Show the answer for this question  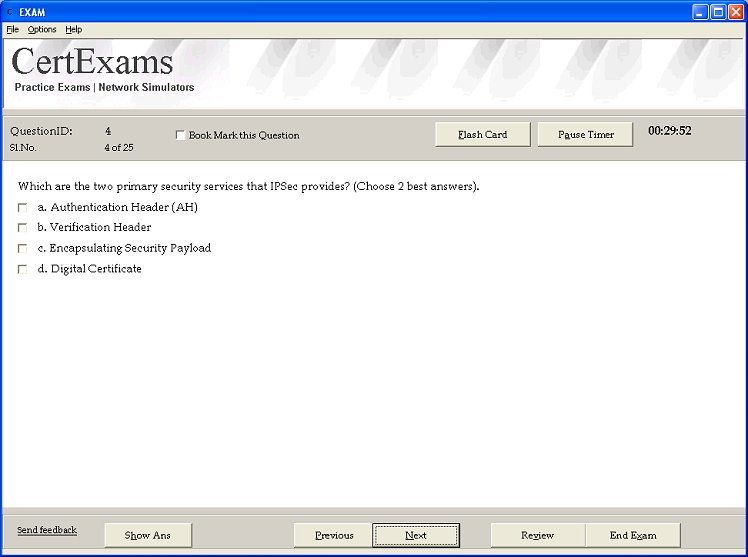coord(148,535)
